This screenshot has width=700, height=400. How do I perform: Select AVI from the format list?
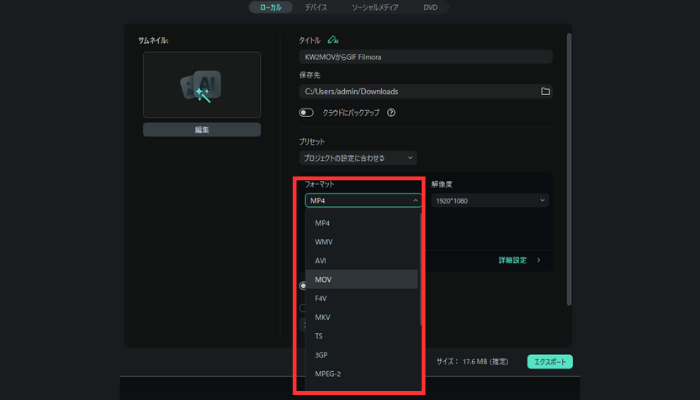click(x=362, y=260)
